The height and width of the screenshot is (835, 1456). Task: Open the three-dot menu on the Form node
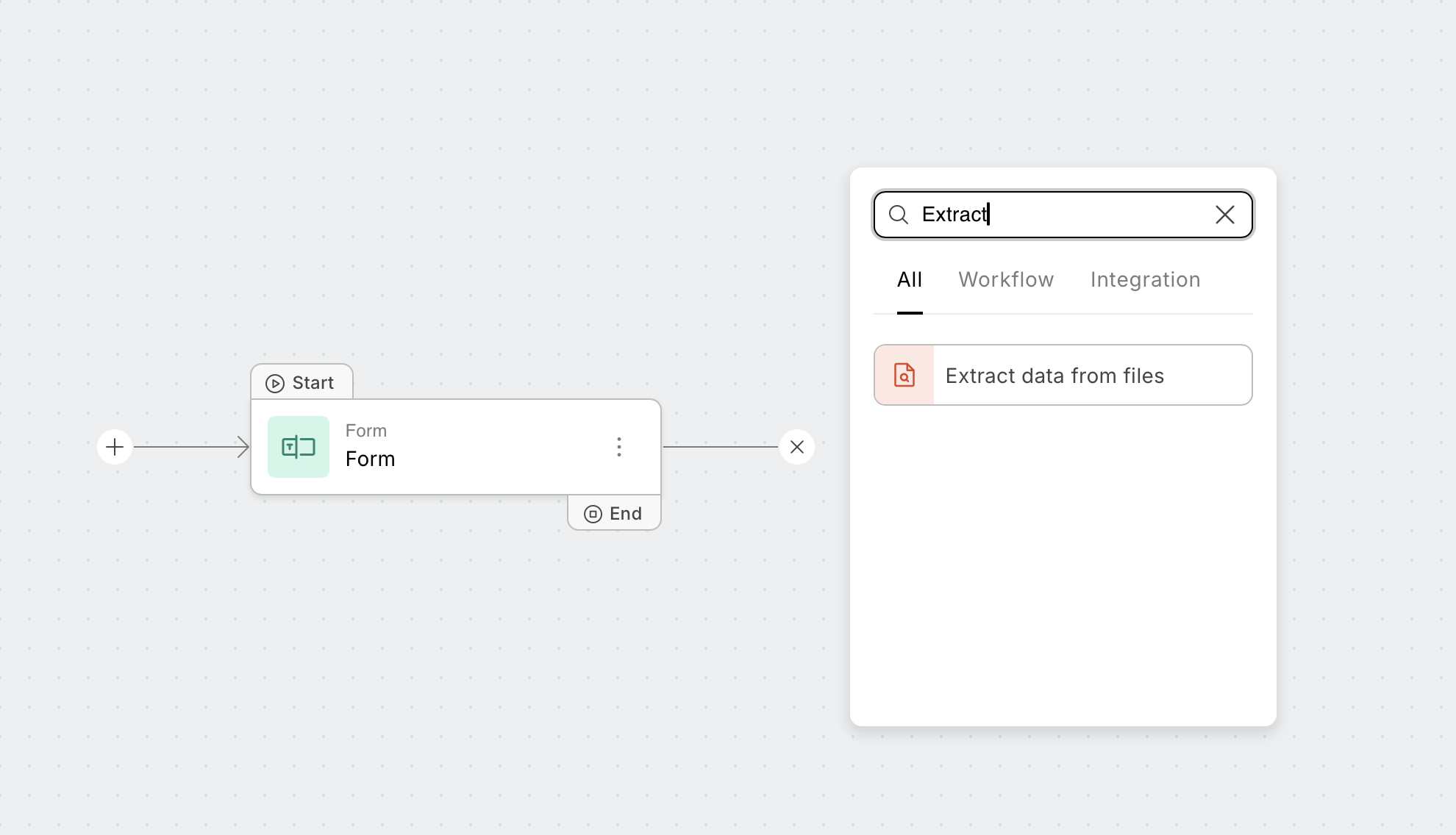click(619, 447)
